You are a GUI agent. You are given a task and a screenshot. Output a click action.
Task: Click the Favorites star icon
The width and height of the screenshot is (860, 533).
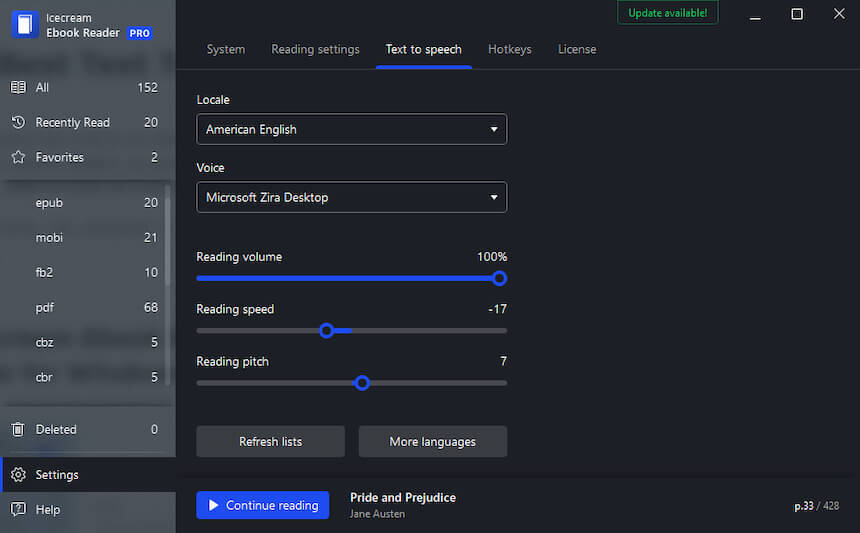18,157
